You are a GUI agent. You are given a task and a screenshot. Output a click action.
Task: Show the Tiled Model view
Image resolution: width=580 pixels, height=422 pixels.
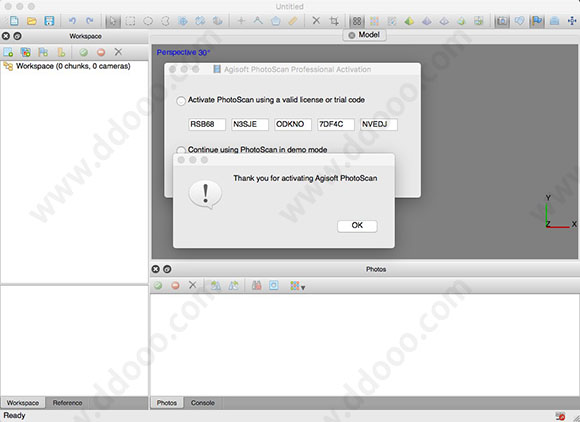pos(479,21)
